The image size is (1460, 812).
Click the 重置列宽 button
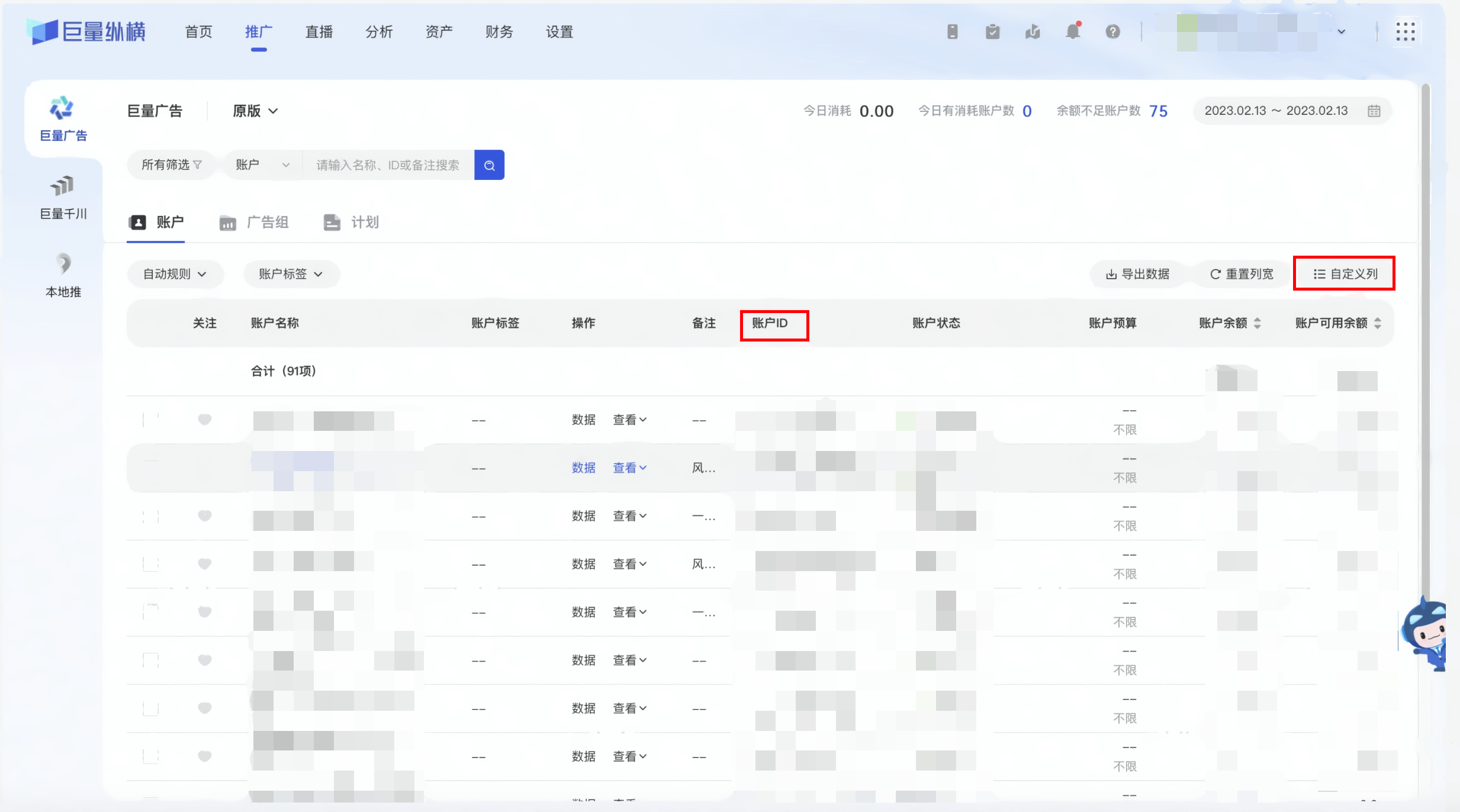pyautogui.click(x=1242, y=274)
